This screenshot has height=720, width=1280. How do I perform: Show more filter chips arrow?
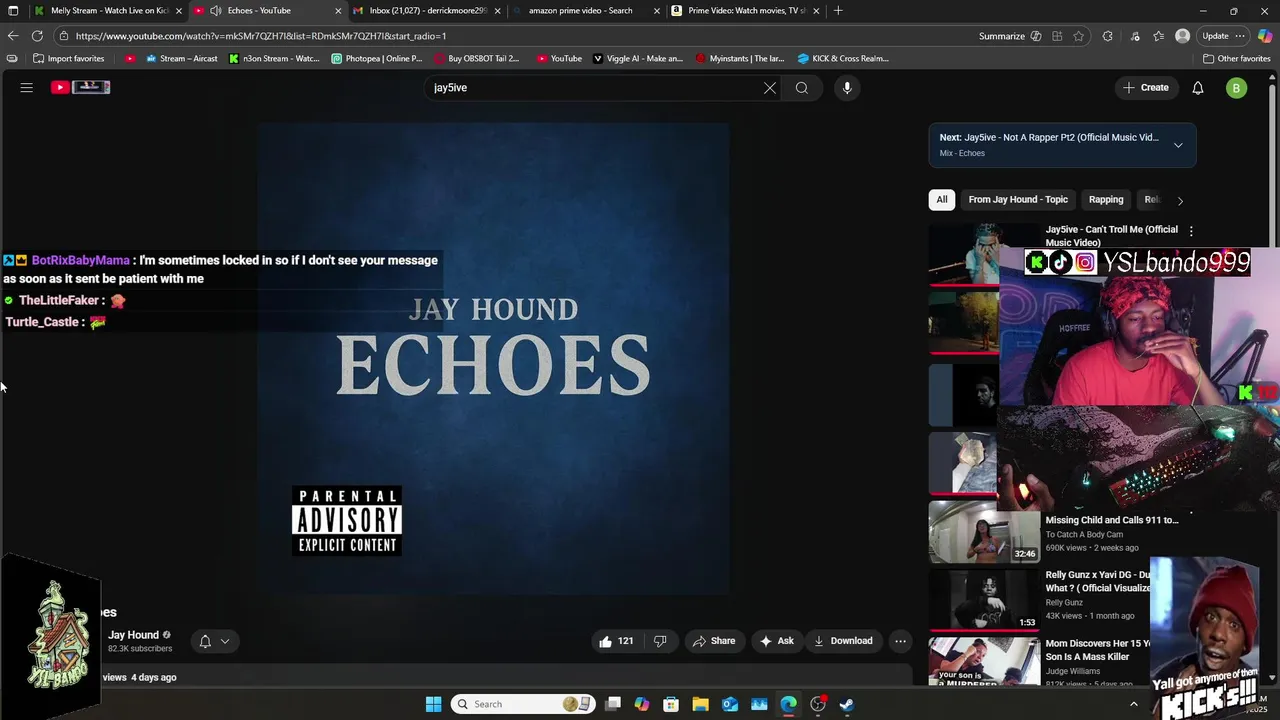coord(1180,200)
